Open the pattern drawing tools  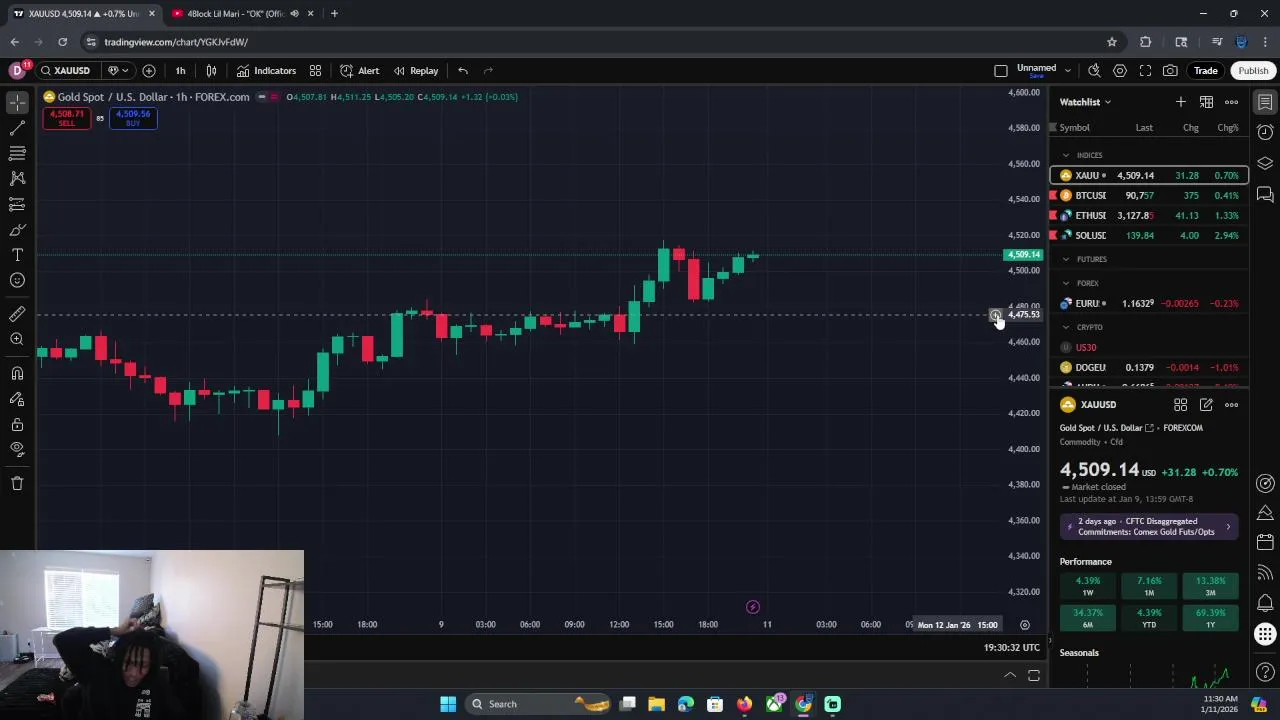coord(17,178)
